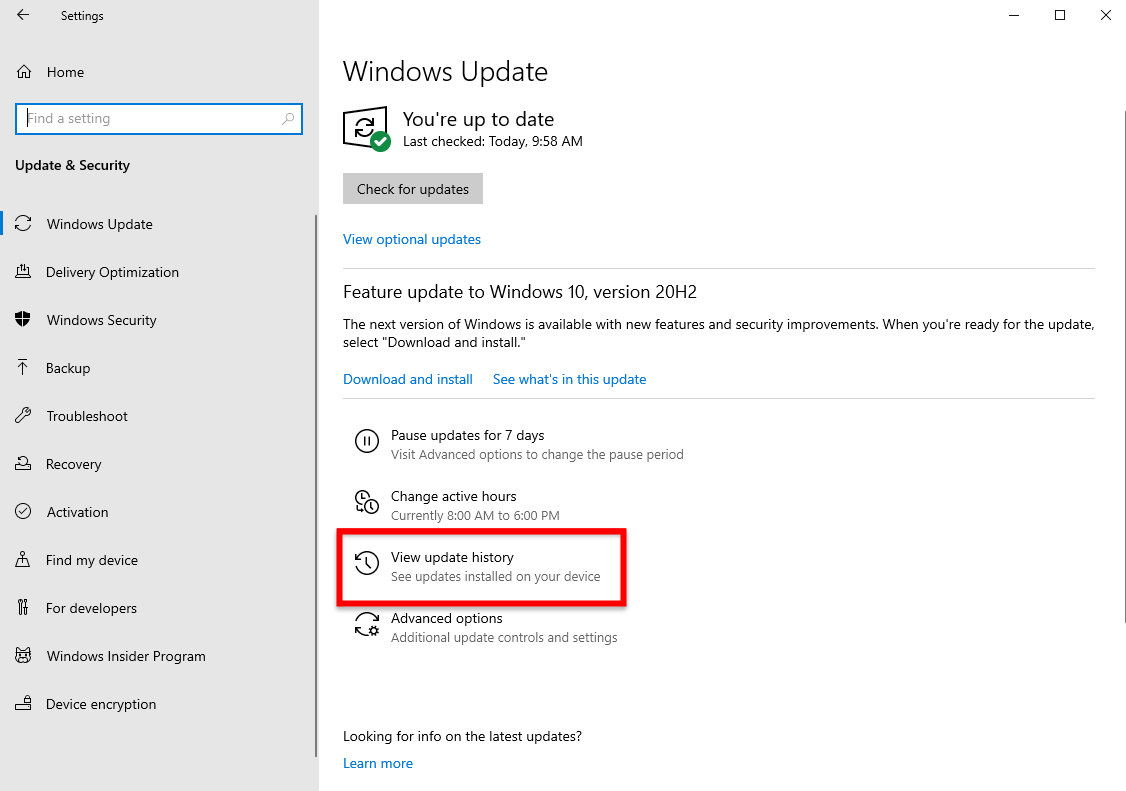Click the Backup up-arrow icon
This screenshot has height=791, width=1126.
coord(23,368)
